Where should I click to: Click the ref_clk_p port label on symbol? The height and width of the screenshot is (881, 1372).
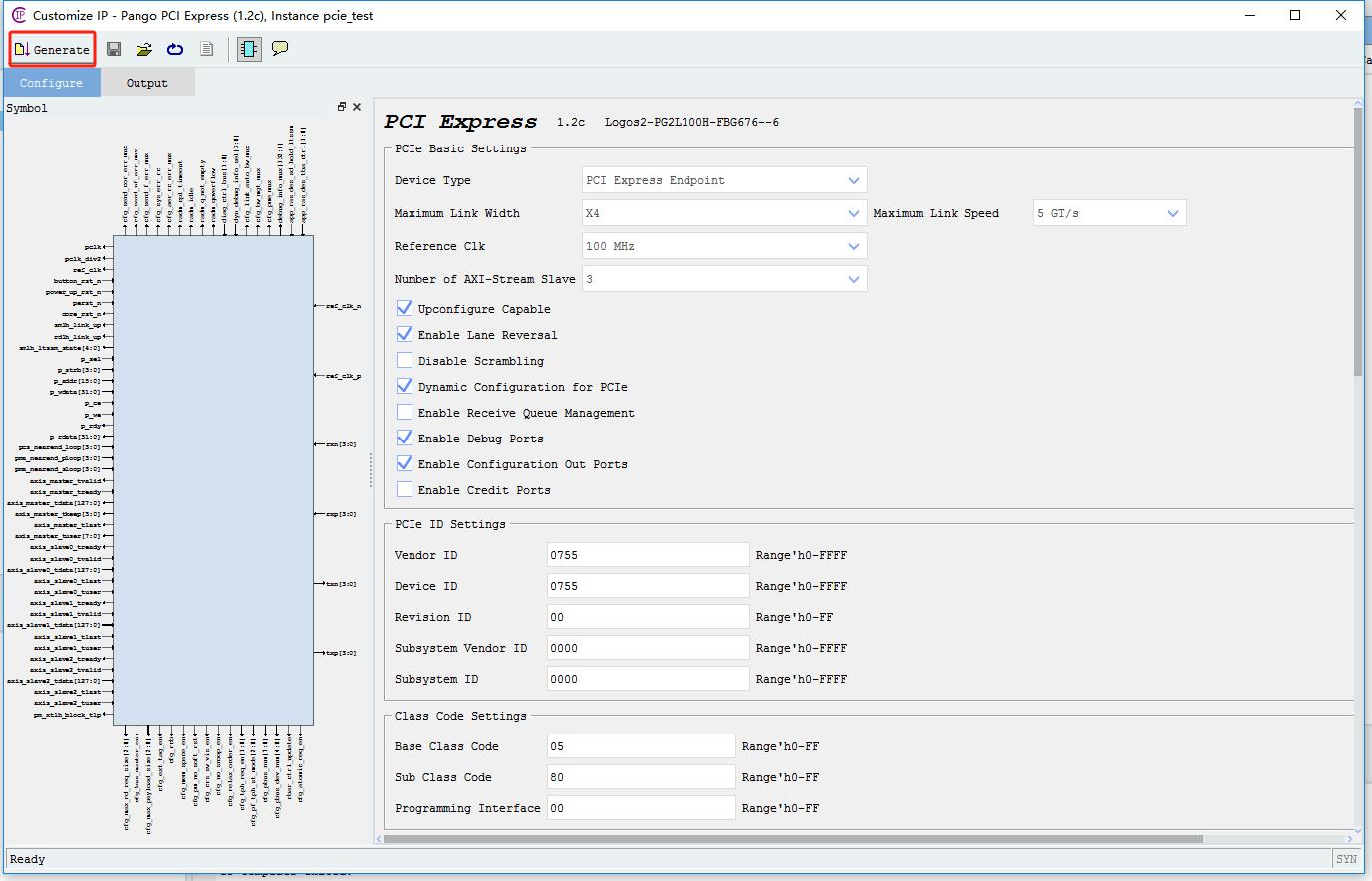(344, 376)
